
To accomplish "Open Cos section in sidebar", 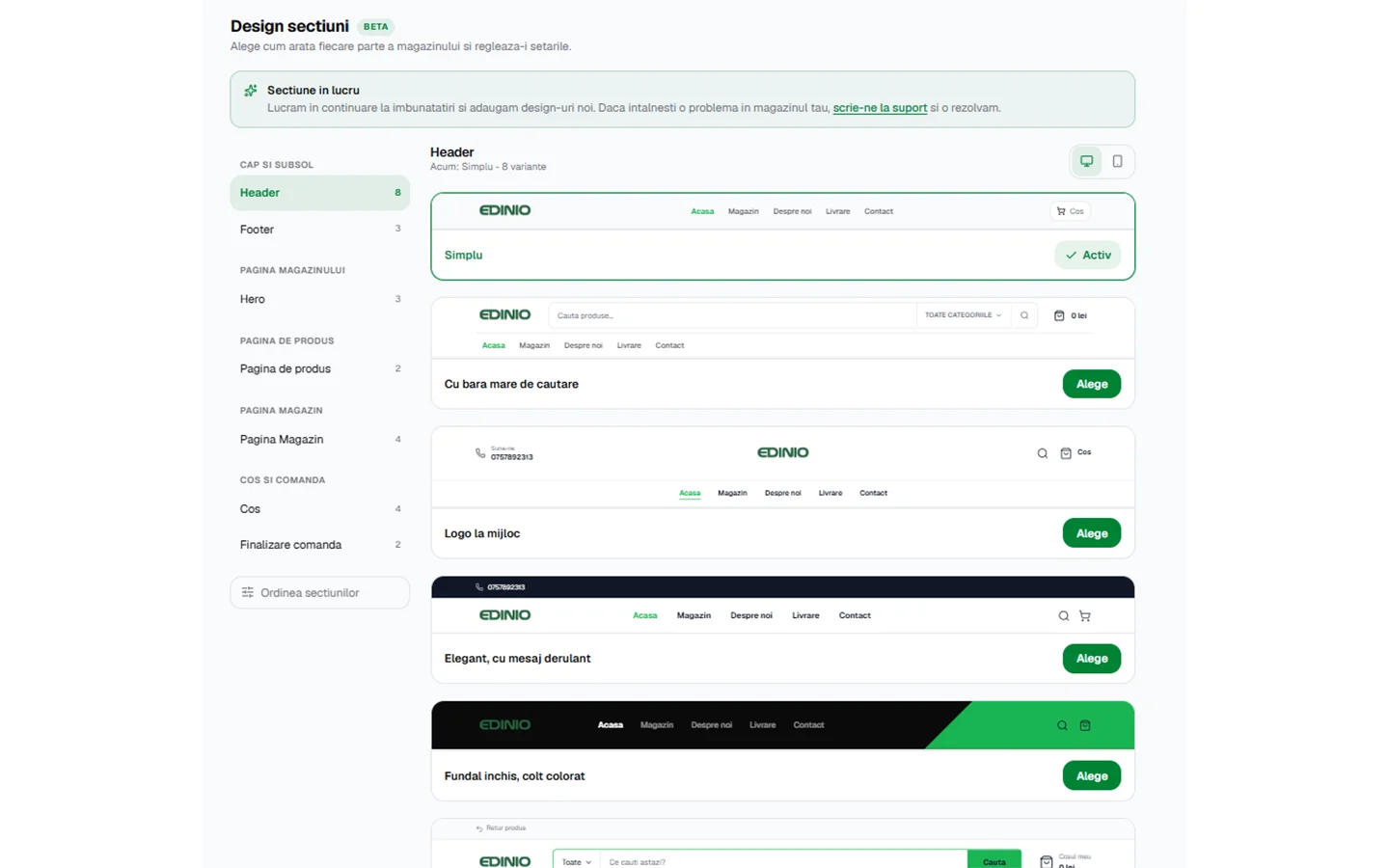I will (x=319, y=508).
